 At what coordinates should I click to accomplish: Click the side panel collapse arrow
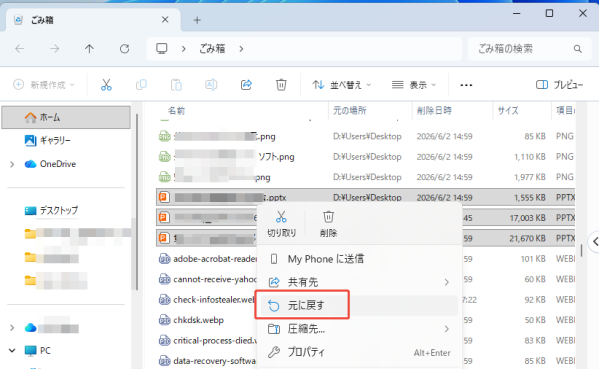click(595, 241)
